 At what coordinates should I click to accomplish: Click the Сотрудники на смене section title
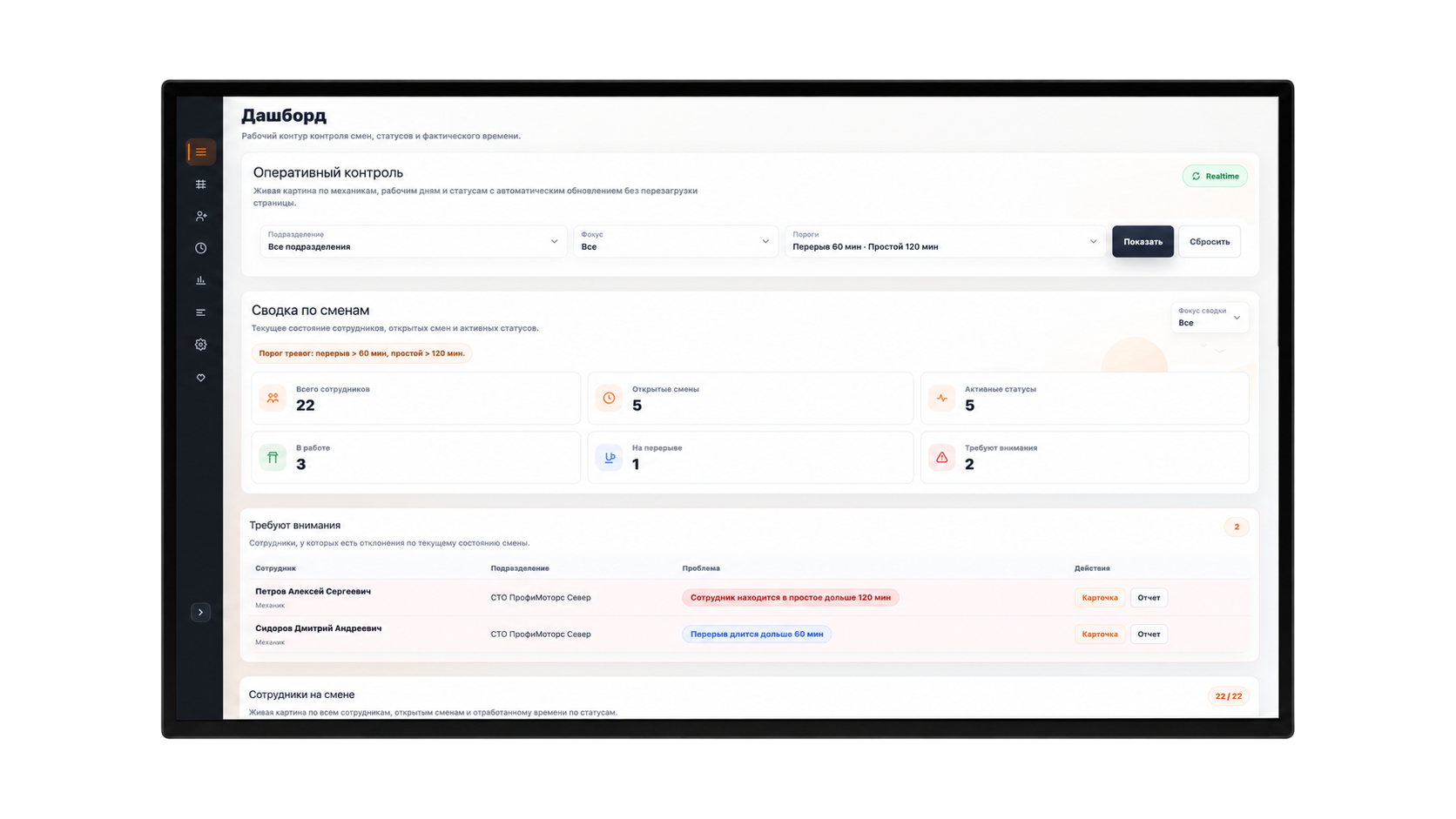pos(301,695)
